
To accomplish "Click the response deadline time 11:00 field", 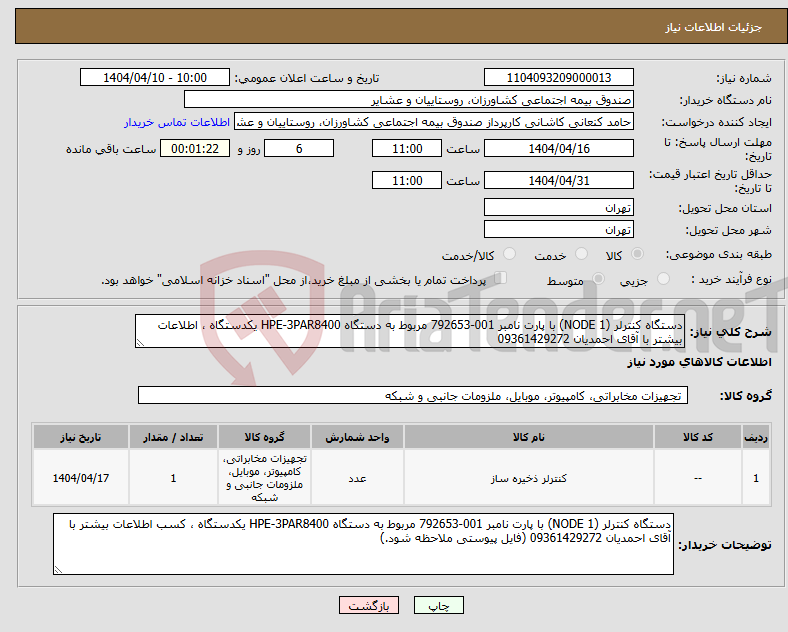I will tap(407, 149).
